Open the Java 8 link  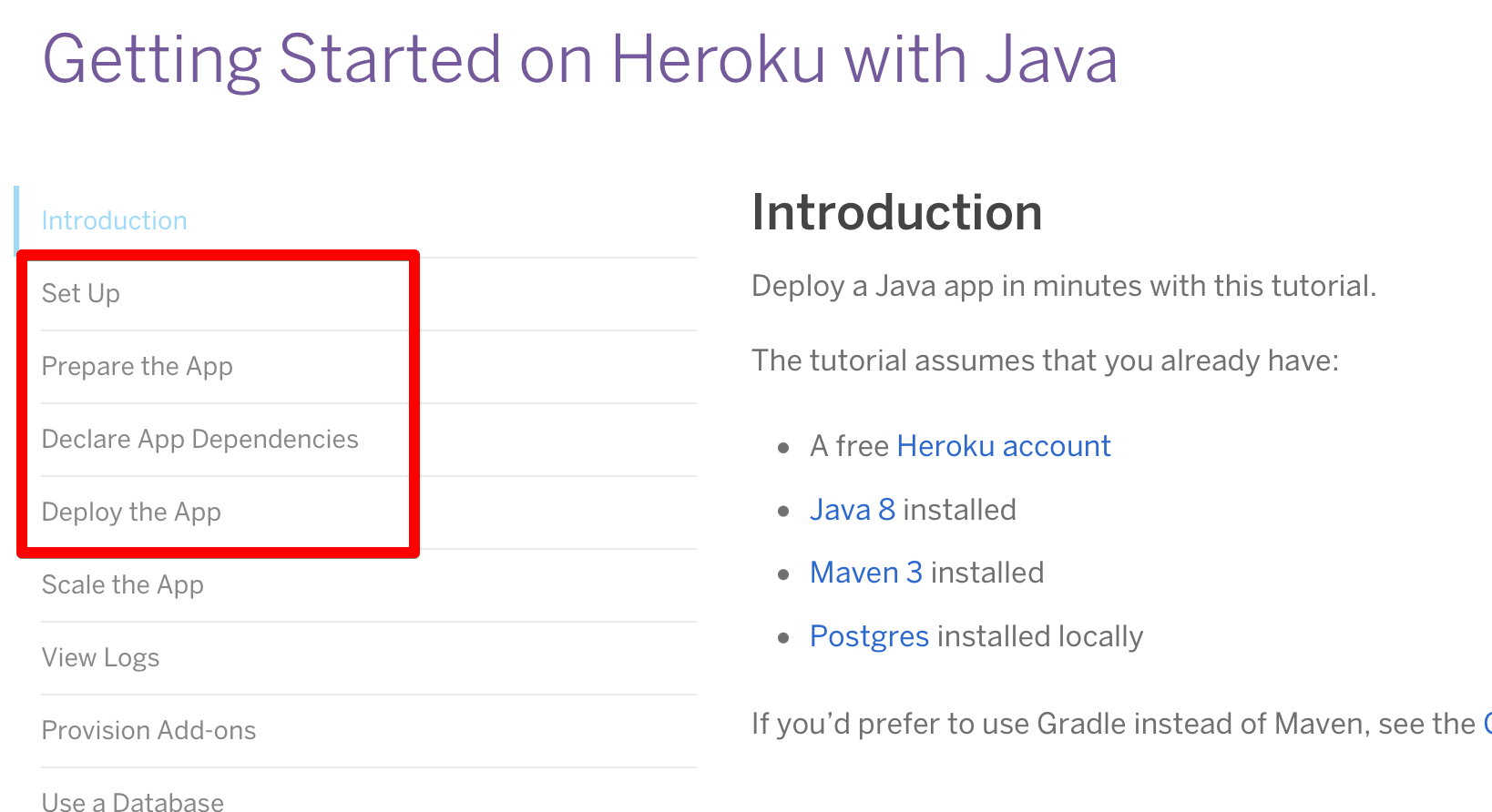853,510
